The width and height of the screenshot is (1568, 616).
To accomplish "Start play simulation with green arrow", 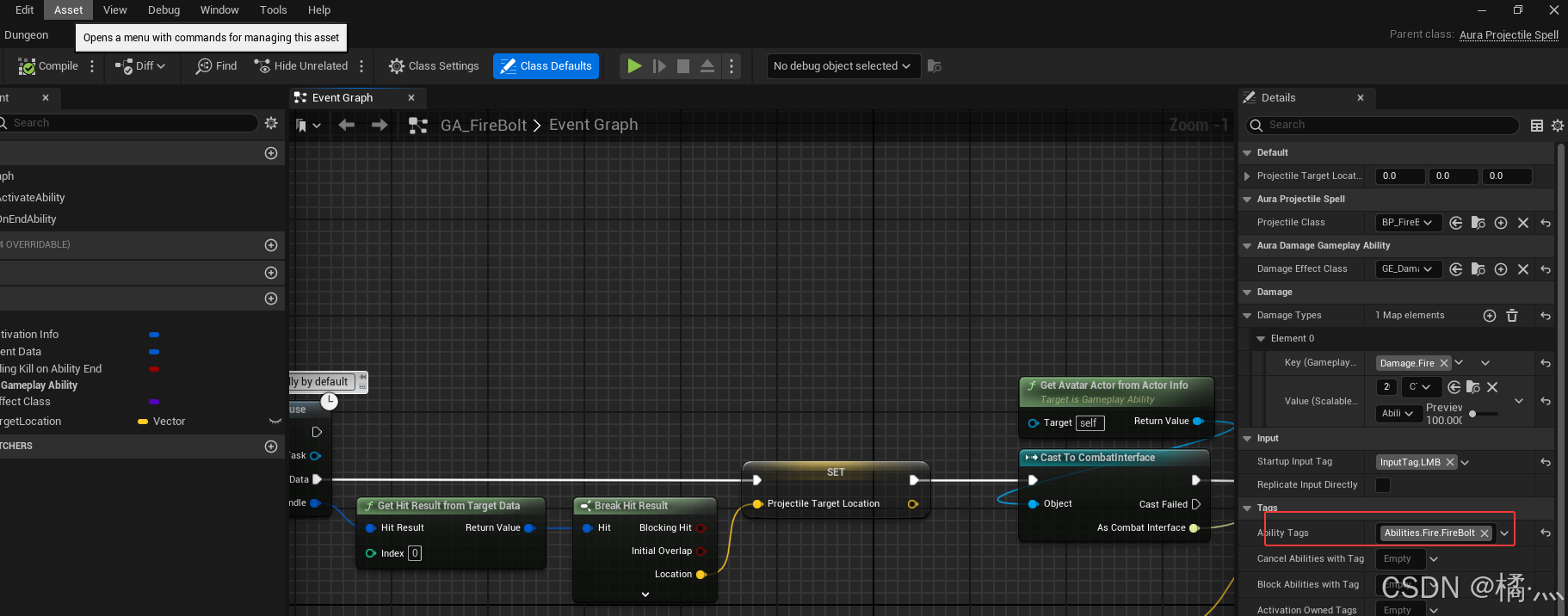I will [x=634, y=66].
